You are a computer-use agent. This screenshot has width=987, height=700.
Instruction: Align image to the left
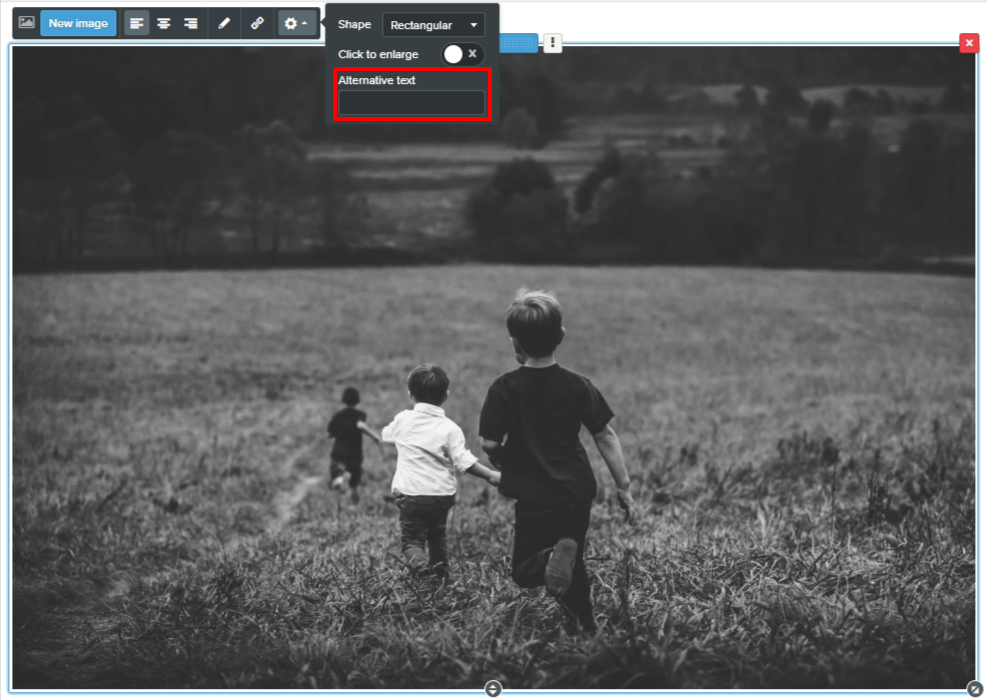click(x=137, y=23)
